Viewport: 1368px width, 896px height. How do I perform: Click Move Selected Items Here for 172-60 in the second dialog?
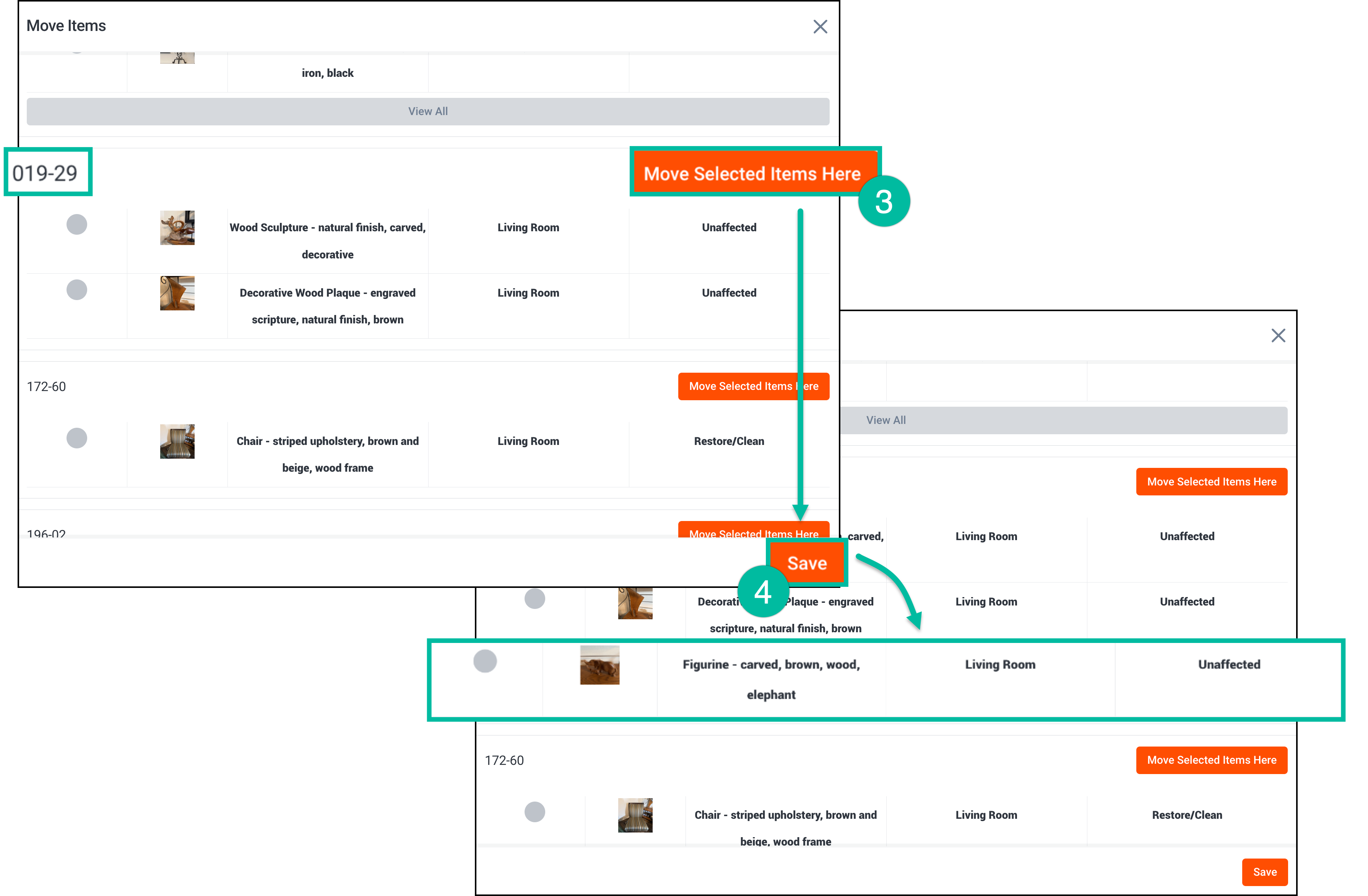[x=1212, y=760]
